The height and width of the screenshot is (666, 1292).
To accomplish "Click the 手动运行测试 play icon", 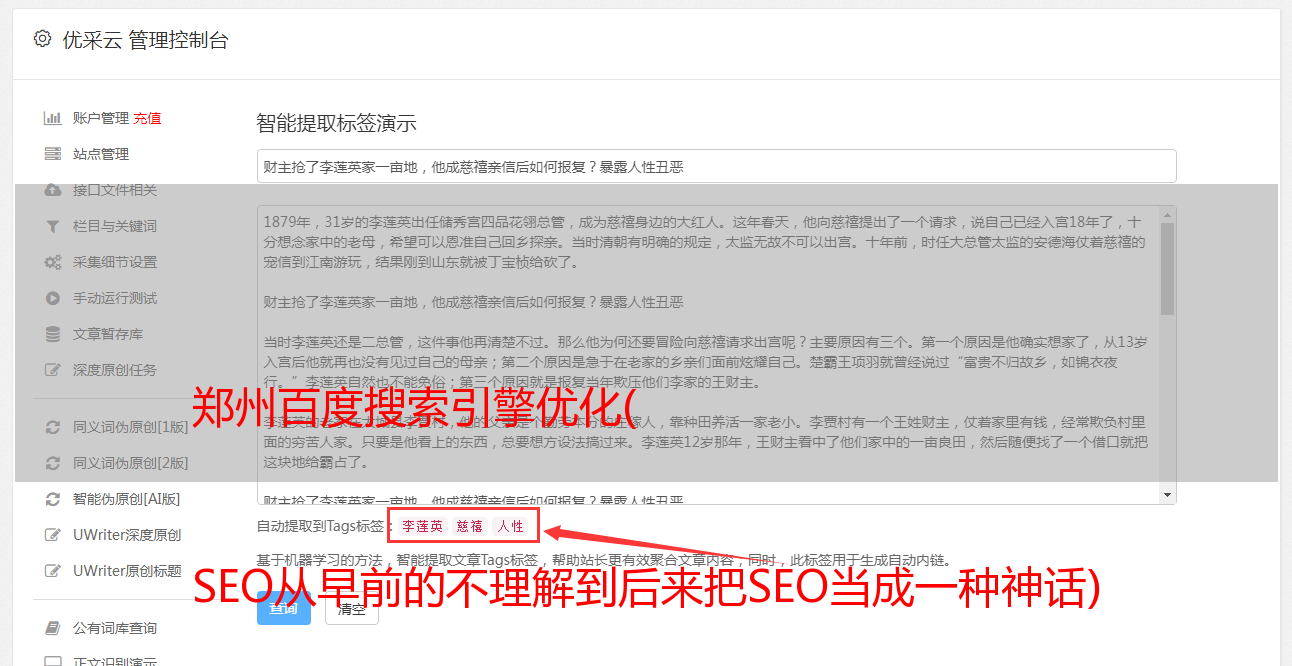I will (53, 298).
